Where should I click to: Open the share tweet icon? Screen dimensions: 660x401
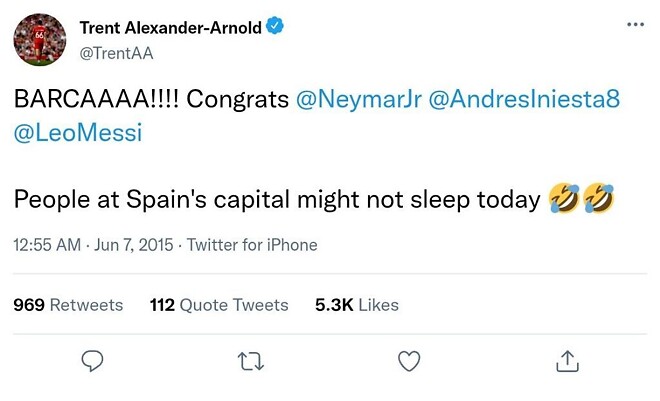(x=566, y=360)
